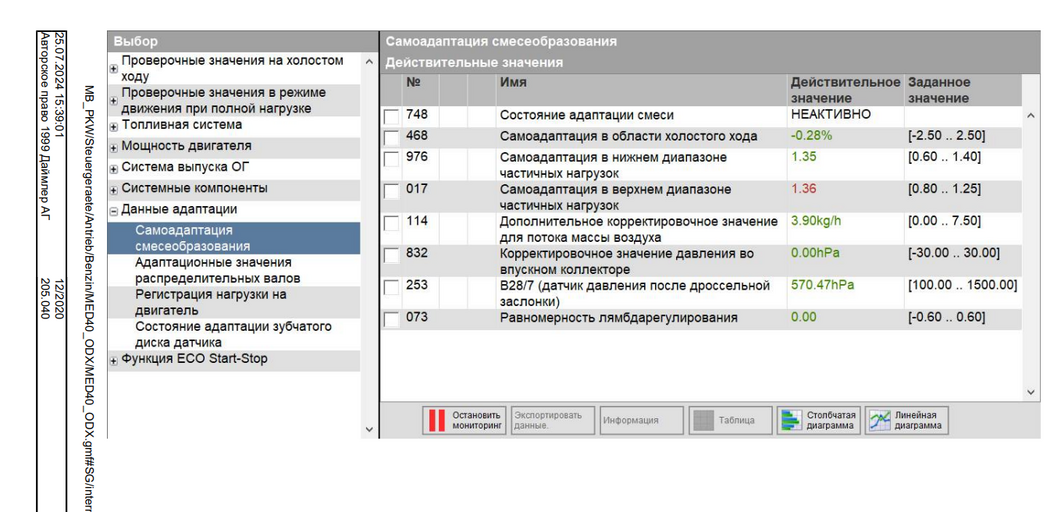Click the value 3.90kg/h
Screen dimensions: 1061x512
click(x=818, y=220)
